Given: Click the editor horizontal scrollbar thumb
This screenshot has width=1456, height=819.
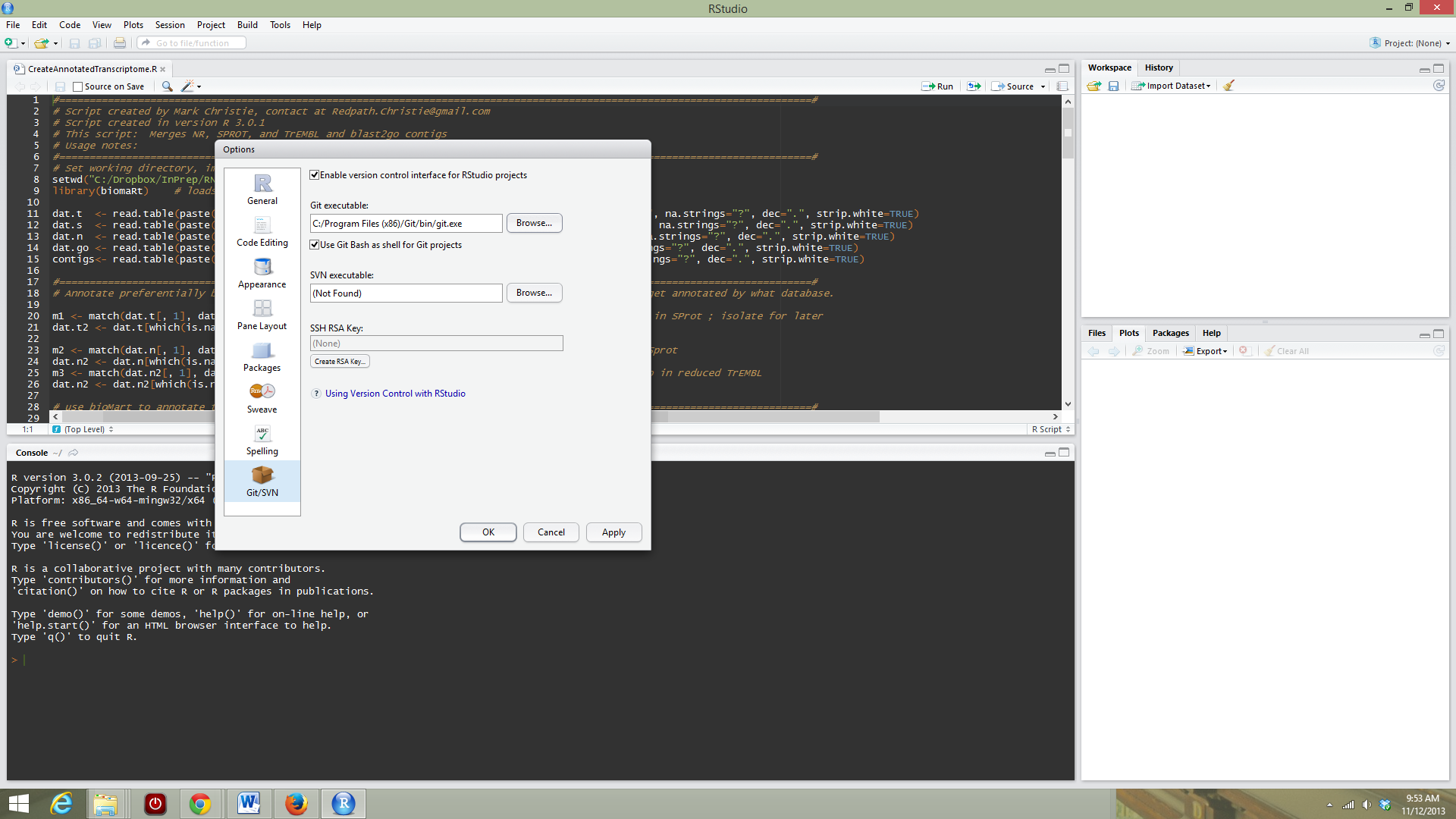Looking at the screenshot, I should point(471,417).
